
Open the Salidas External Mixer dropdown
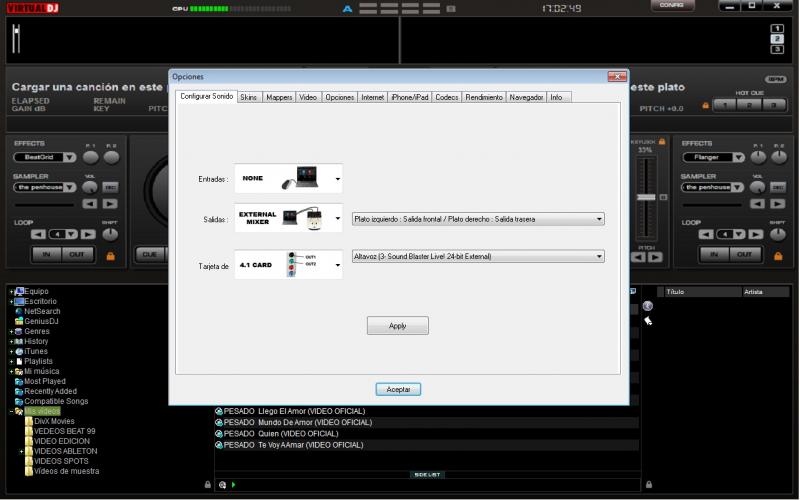pyautogui.click(x=289, y=218)
